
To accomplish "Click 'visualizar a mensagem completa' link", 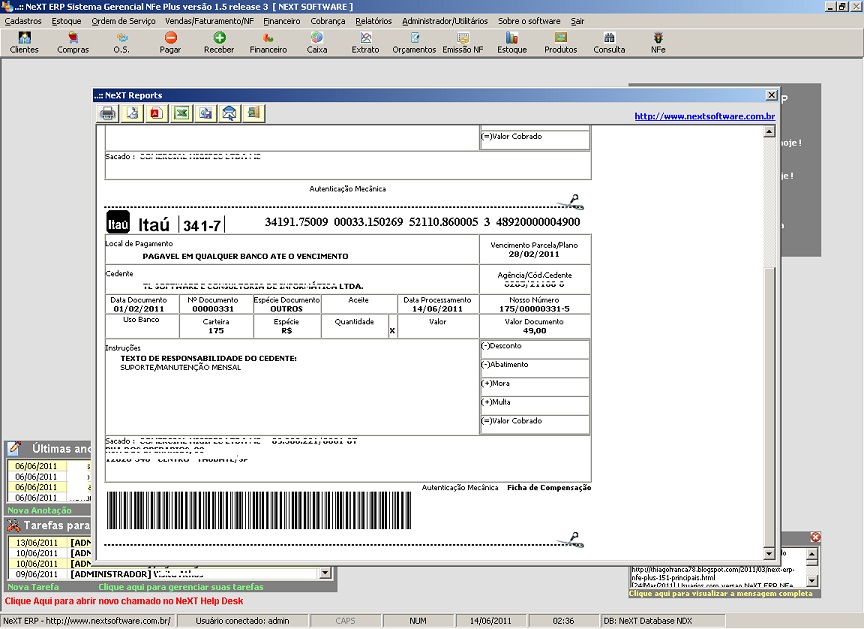I will point(721,593).
